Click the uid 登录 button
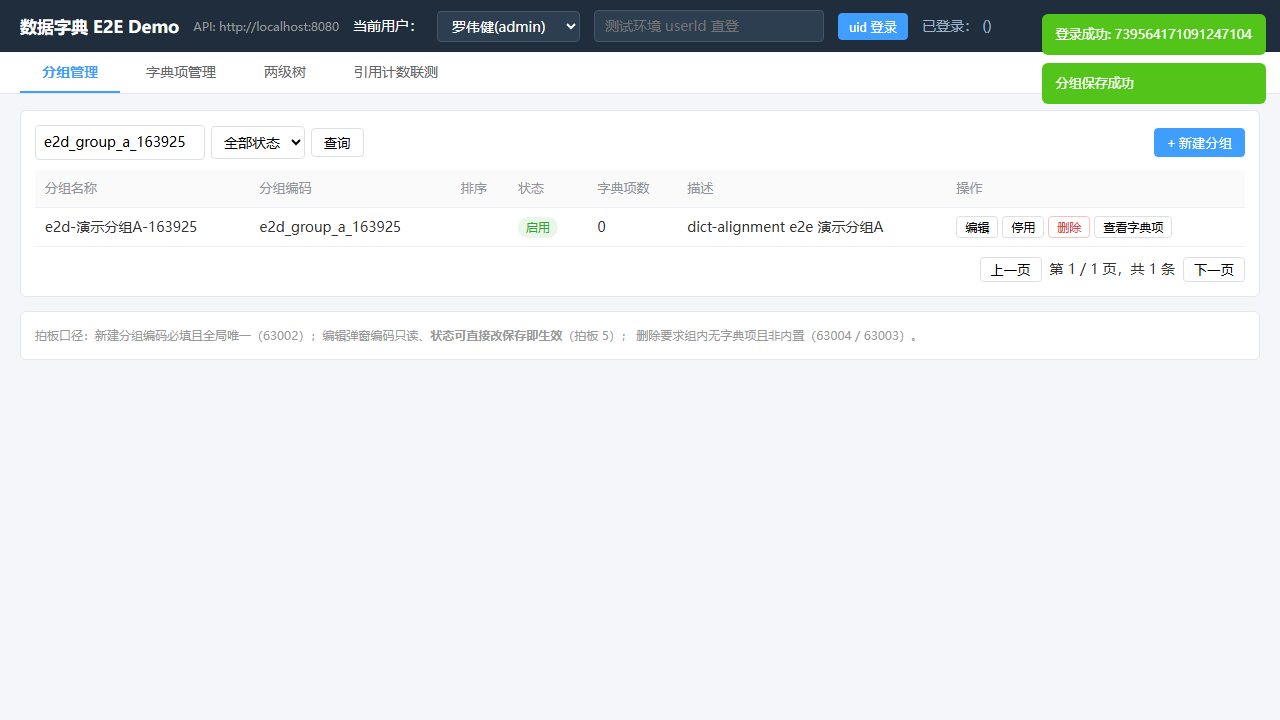This screenshot has width=1280, height=720. 873,27
